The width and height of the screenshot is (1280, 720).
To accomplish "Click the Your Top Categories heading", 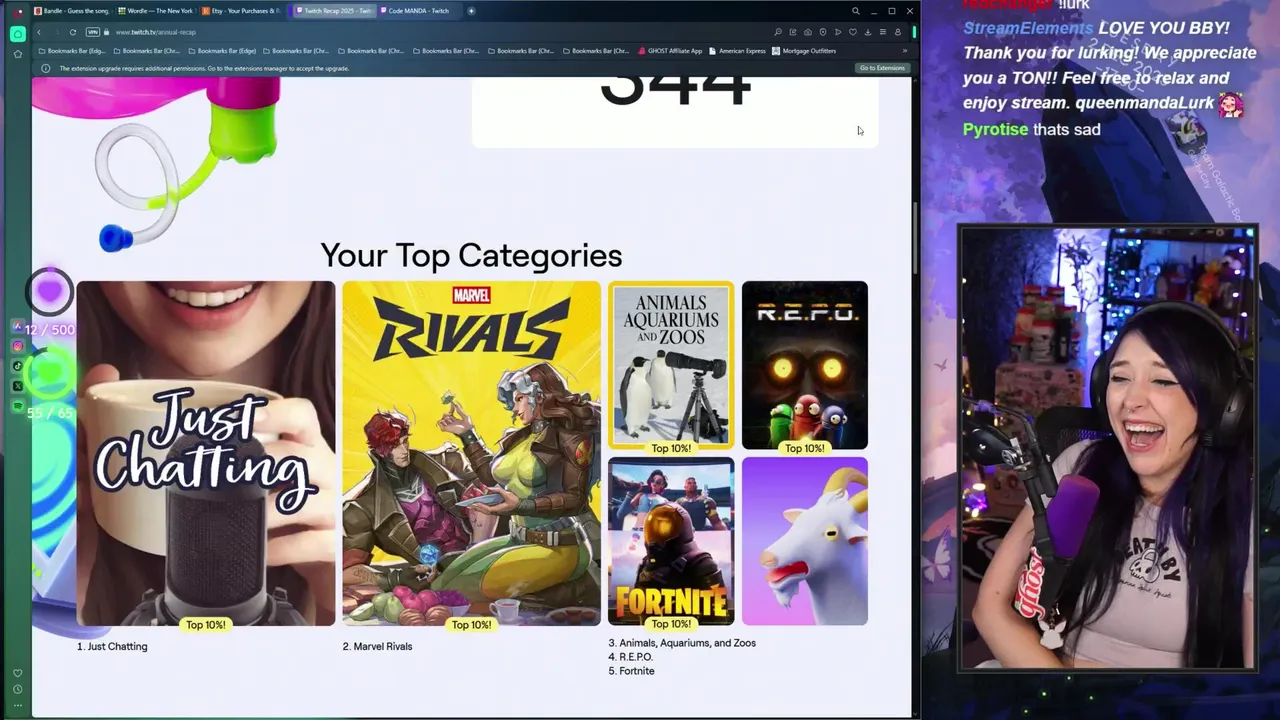I will tap(471, 255).
